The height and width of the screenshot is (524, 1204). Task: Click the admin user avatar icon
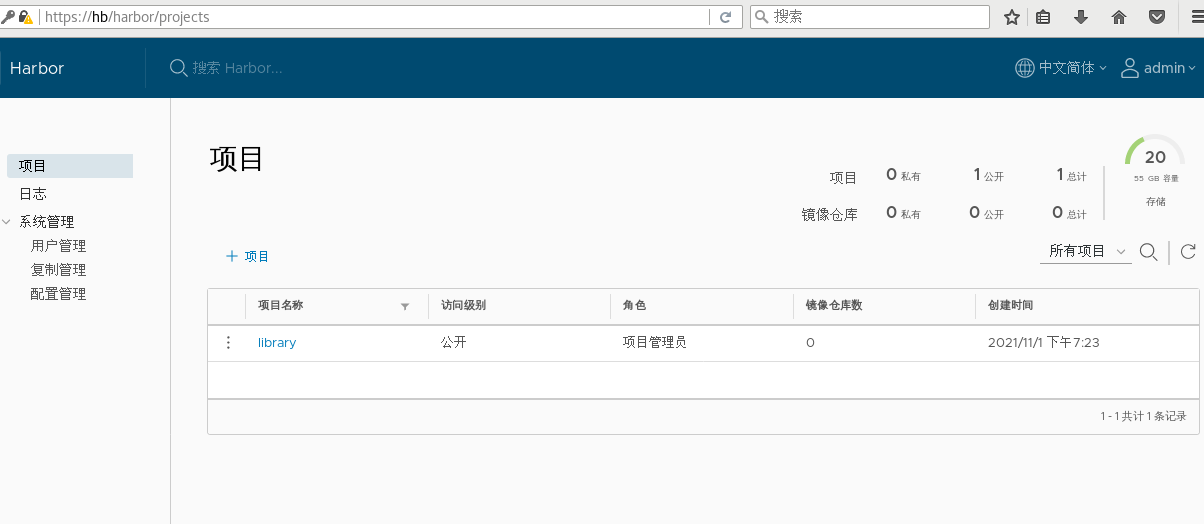(1130, 68)
